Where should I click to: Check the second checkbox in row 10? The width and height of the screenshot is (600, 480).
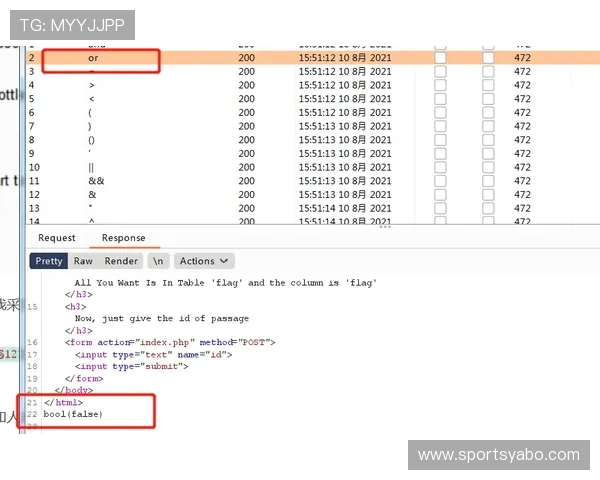pyautogui.click(x=488, y=167)
